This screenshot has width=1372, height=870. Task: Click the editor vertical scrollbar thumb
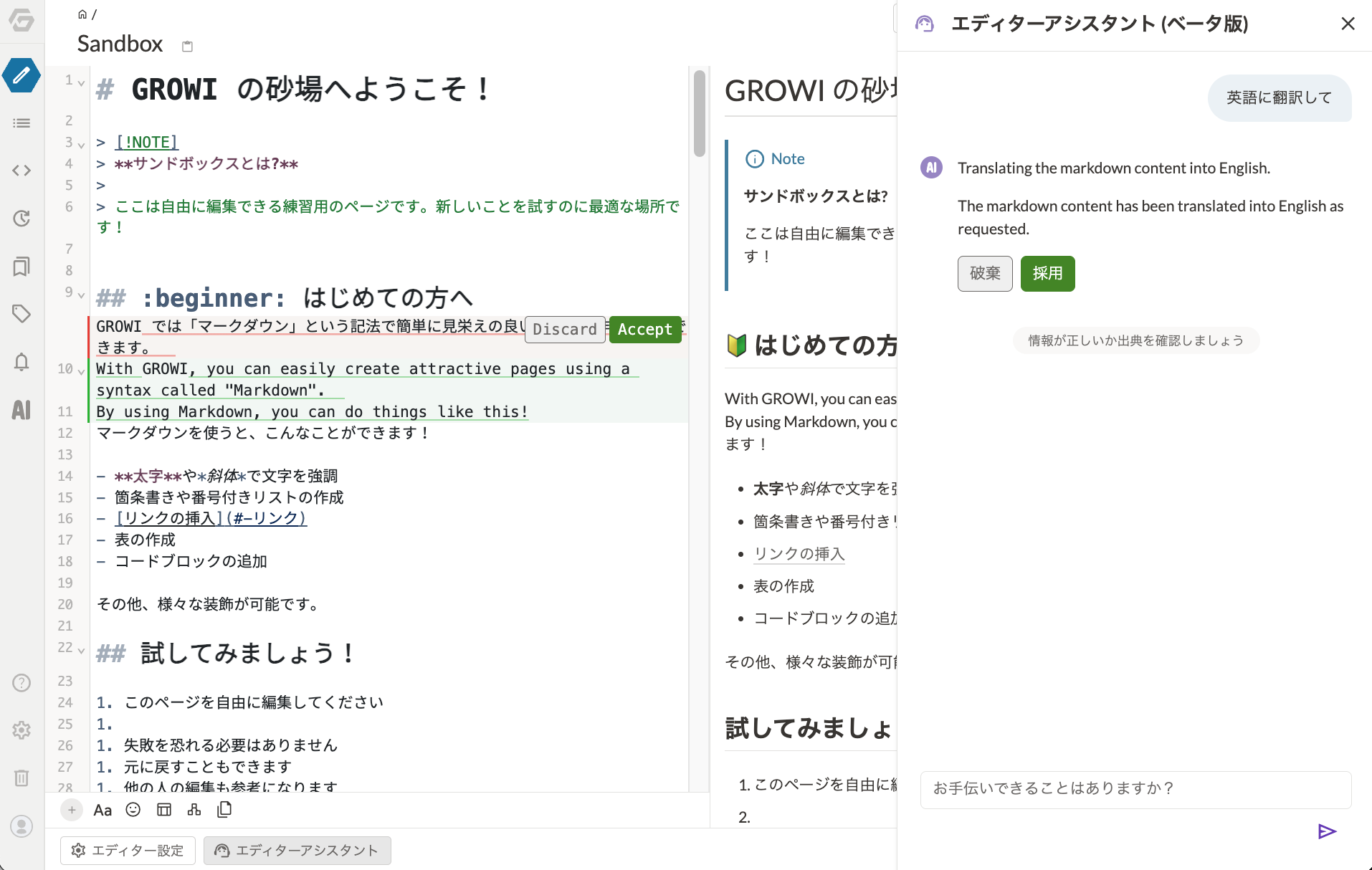coord(700,113)
